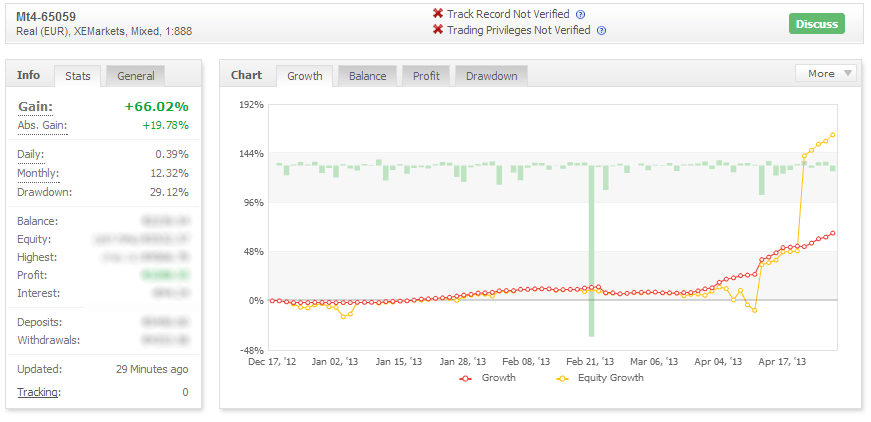
Task: Select the Stats tab
Action: pyautogui.click(x=77, y=76)
